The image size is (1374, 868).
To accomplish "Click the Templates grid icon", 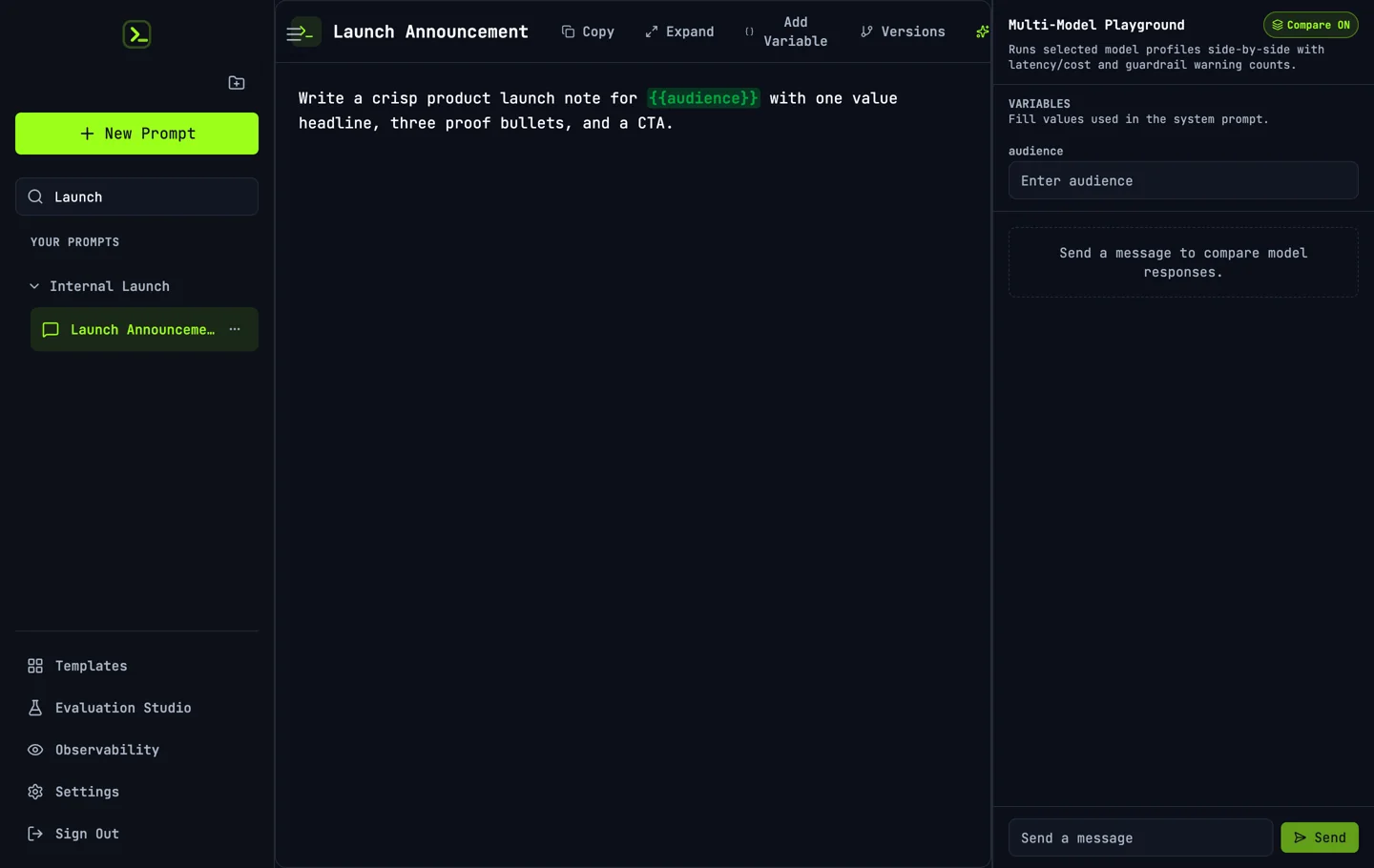I will (35, 666).
